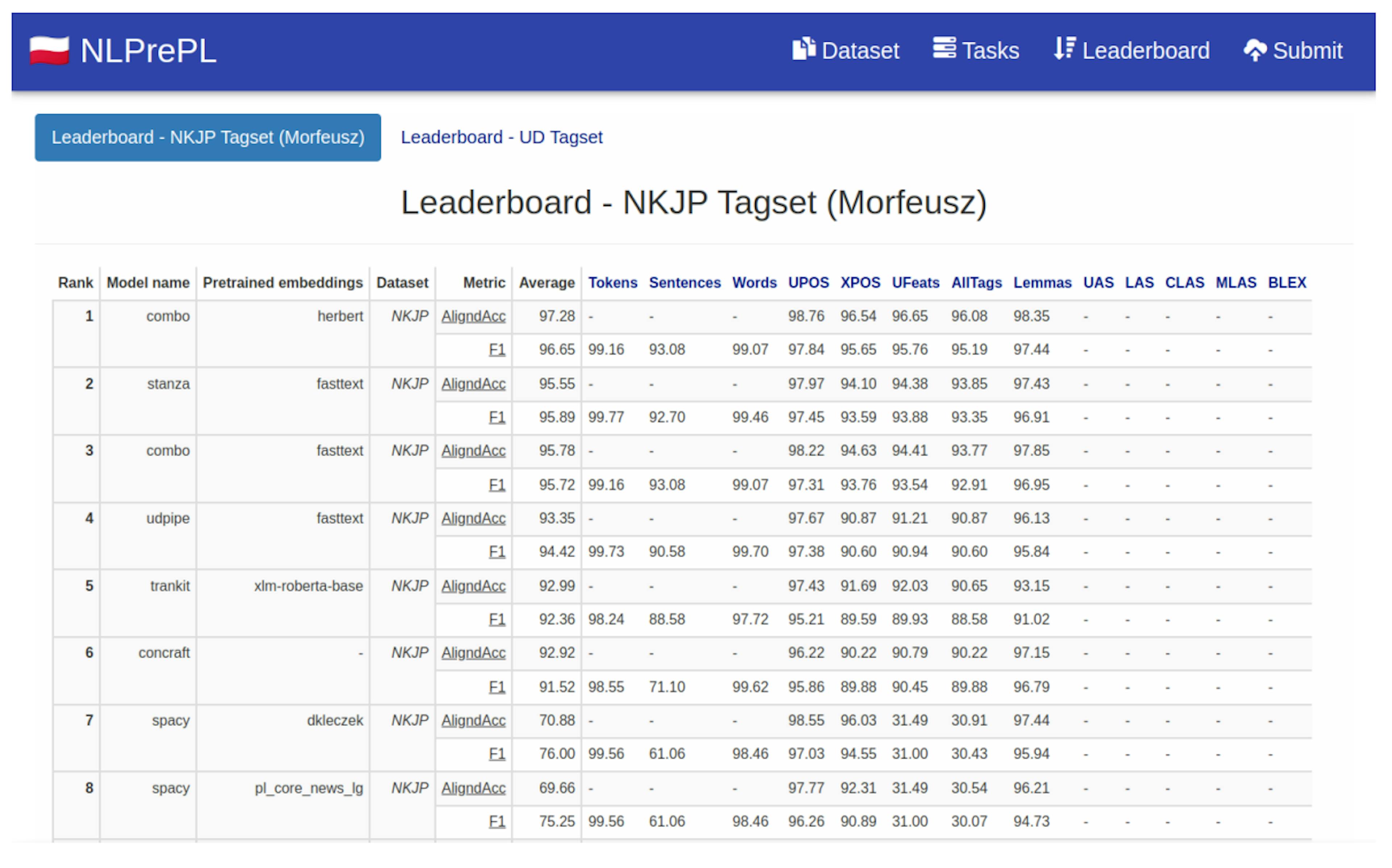
Task: Click the Sentences value 71.10
Action: (x=667, y=687)
